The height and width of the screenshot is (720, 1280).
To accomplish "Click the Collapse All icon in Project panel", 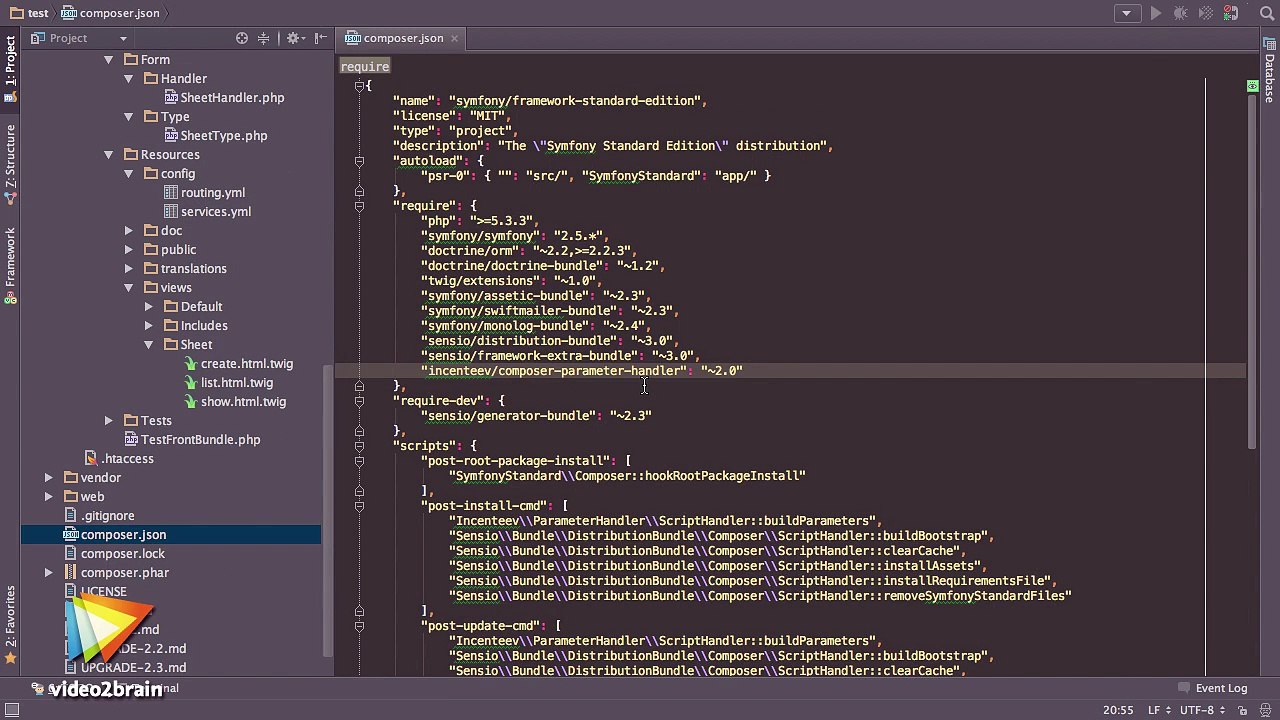I will click(x=264, y=38).
